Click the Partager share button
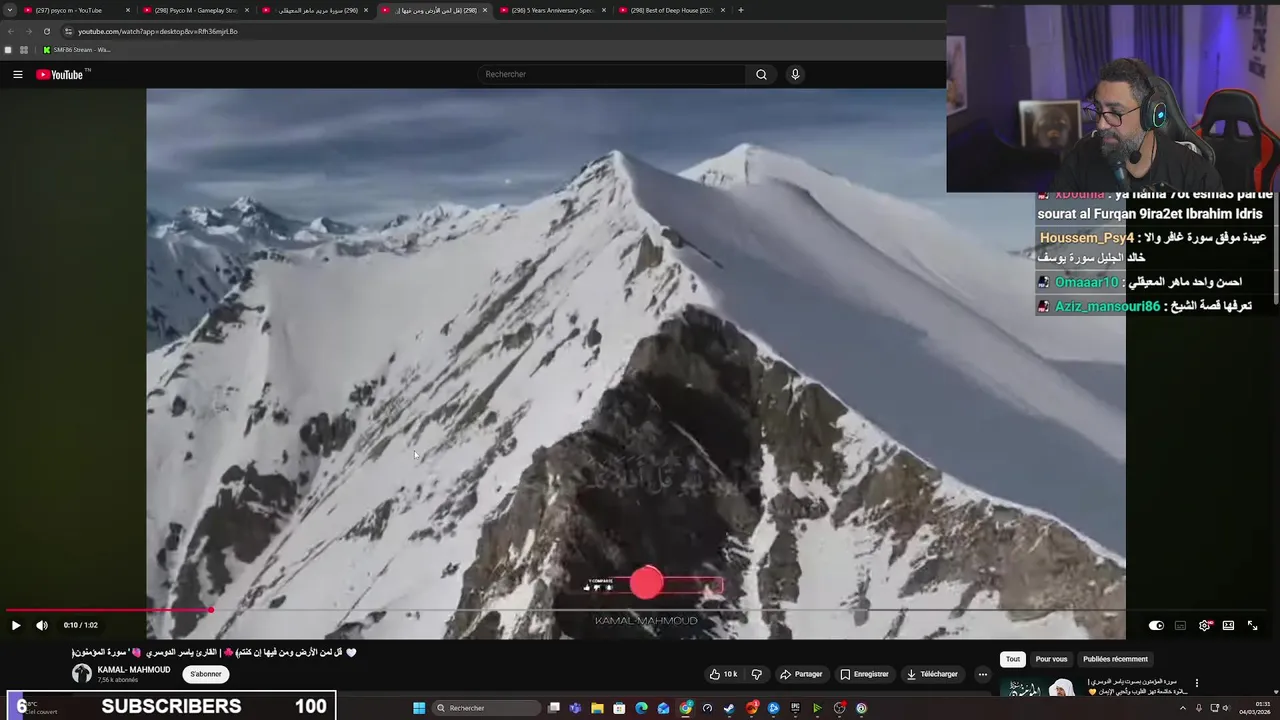The height and width of the screenshot is (720, 1280). 801,674
